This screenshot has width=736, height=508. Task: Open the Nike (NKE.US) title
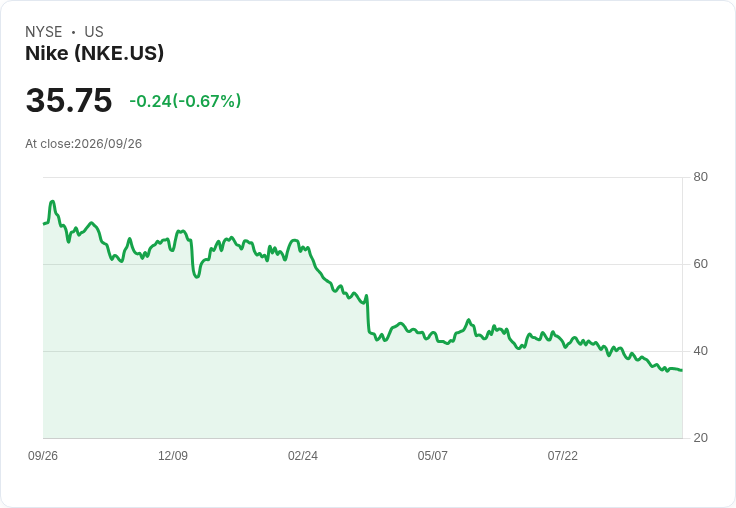(x=94, y=53)
